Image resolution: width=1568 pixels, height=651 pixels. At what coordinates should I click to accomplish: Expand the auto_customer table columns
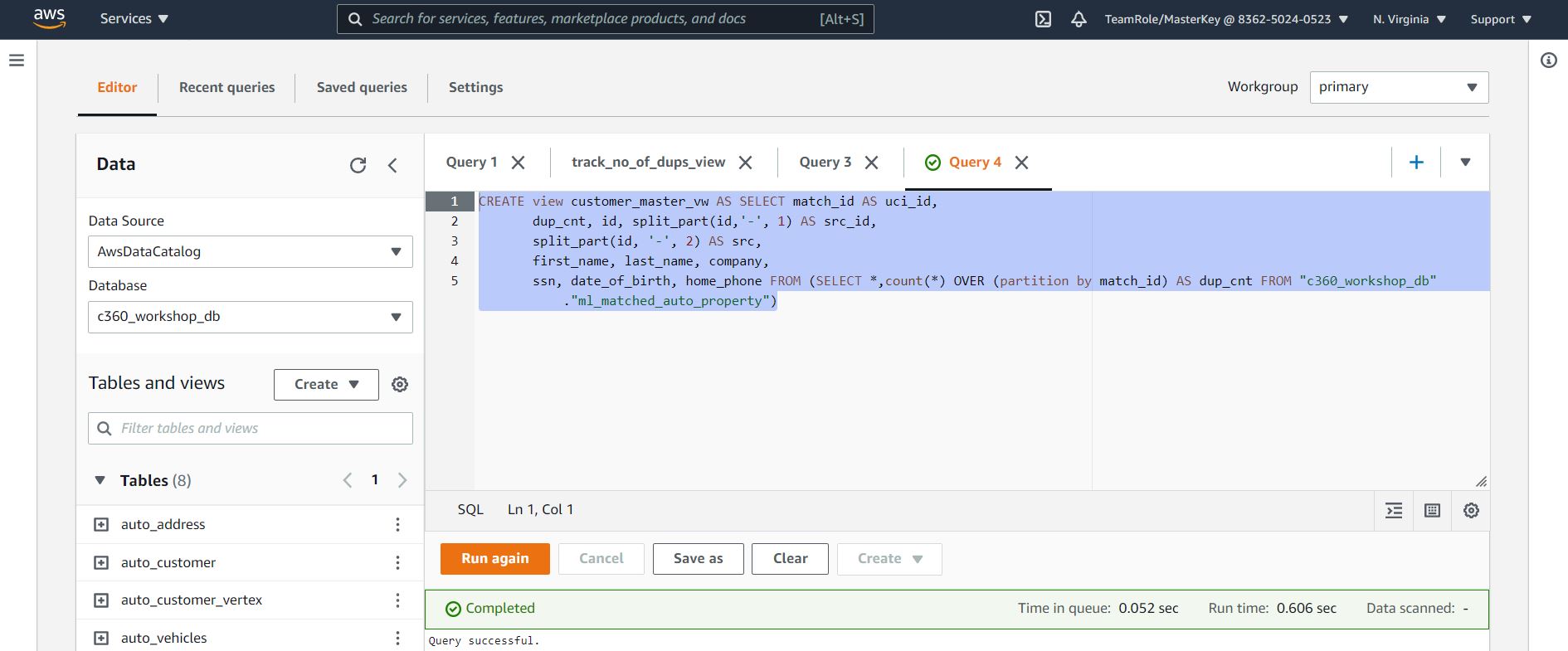pos(101,562)
